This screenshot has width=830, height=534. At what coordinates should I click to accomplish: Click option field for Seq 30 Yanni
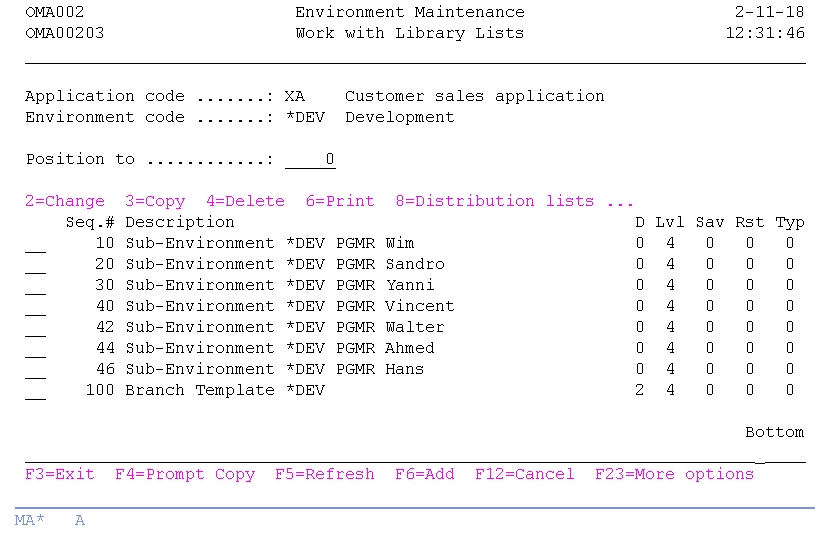click(x=35, y=286)
